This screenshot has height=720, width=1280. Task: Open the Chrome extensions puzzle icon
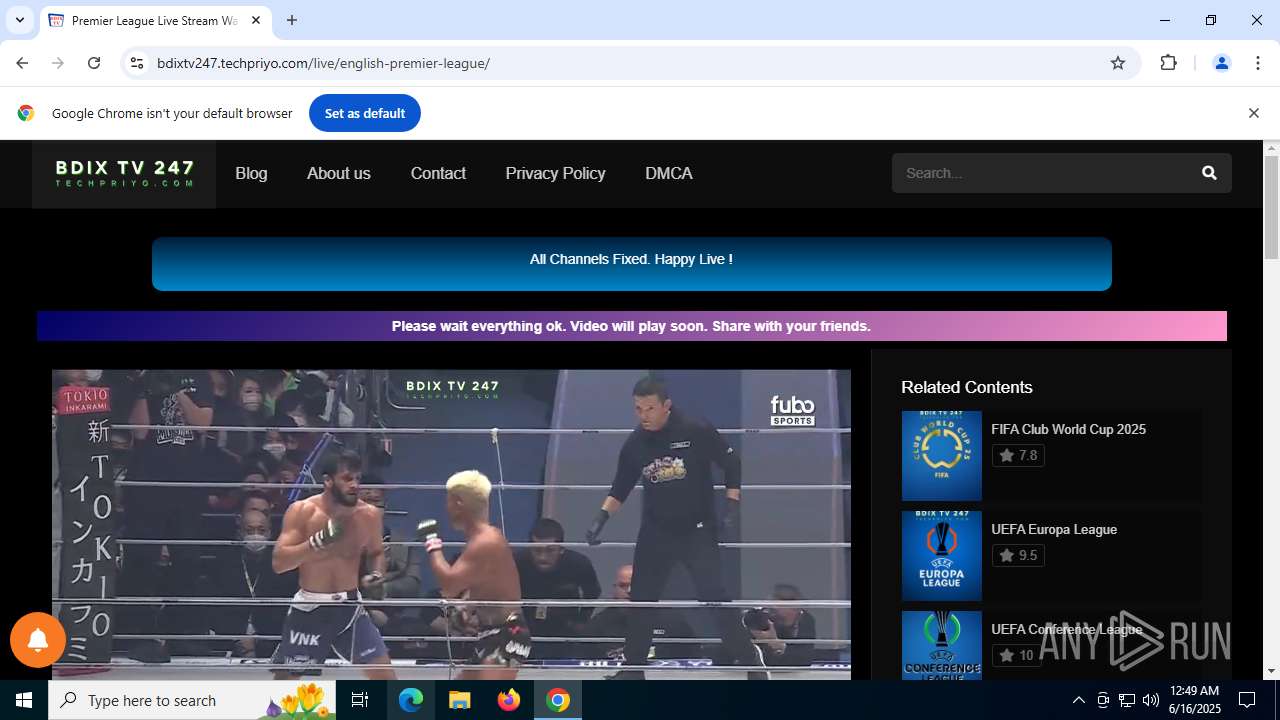click(x=1168, y=63)
